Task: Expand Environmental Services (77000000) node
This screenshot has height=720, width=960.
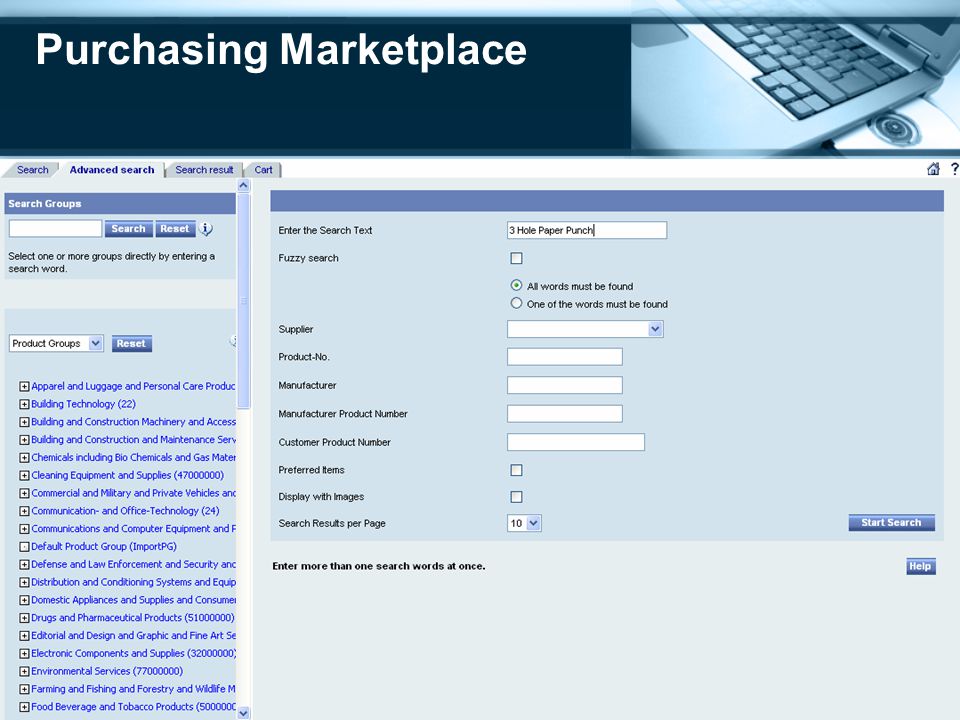Action: tap(24, 671)
